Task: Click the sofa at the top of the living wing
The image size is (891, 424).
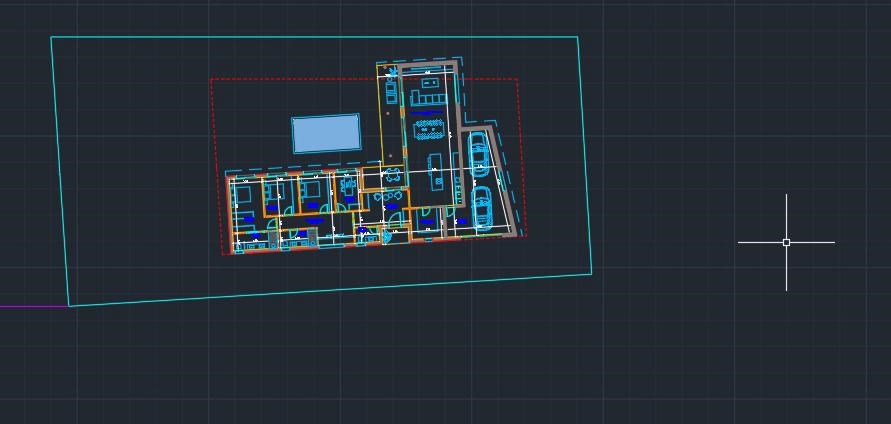Action: pos(428,97)
